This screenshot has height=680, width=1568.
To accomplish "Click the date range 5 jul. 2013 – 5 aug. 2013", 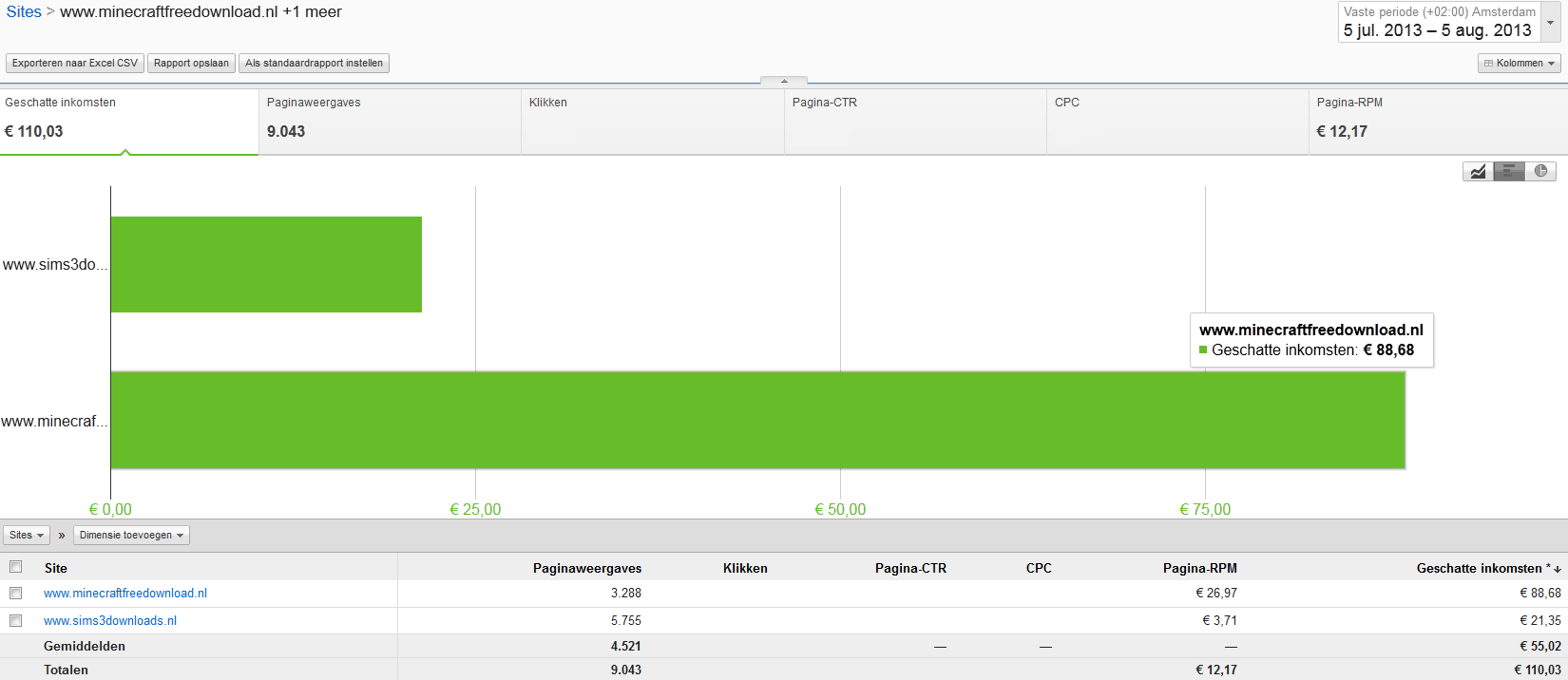I will 1438,30.
